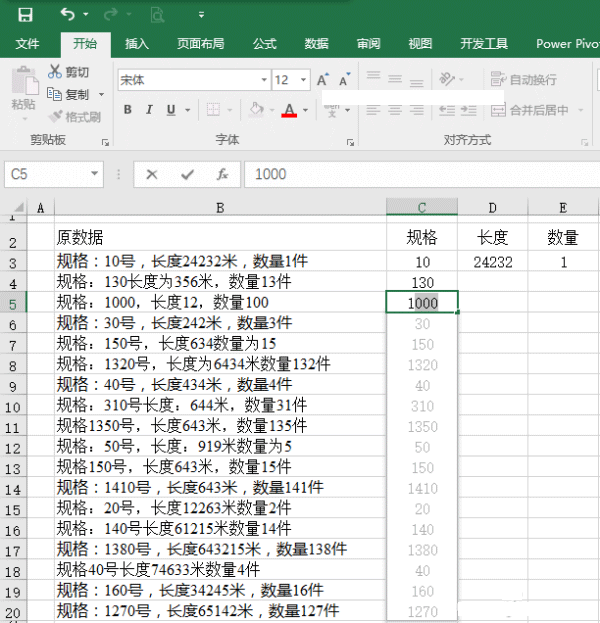Click the Orientation text rotate icon
Viewport: 600px width, 623px height.
point(447,79)
